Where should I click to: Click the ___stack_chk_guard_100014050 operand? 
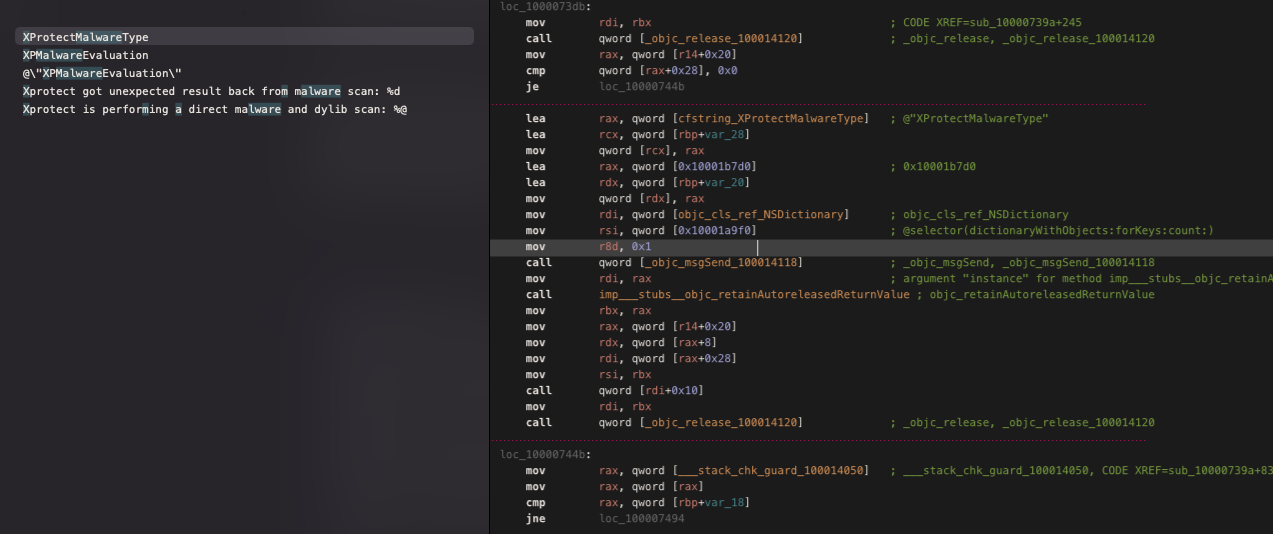pos(771,470)
